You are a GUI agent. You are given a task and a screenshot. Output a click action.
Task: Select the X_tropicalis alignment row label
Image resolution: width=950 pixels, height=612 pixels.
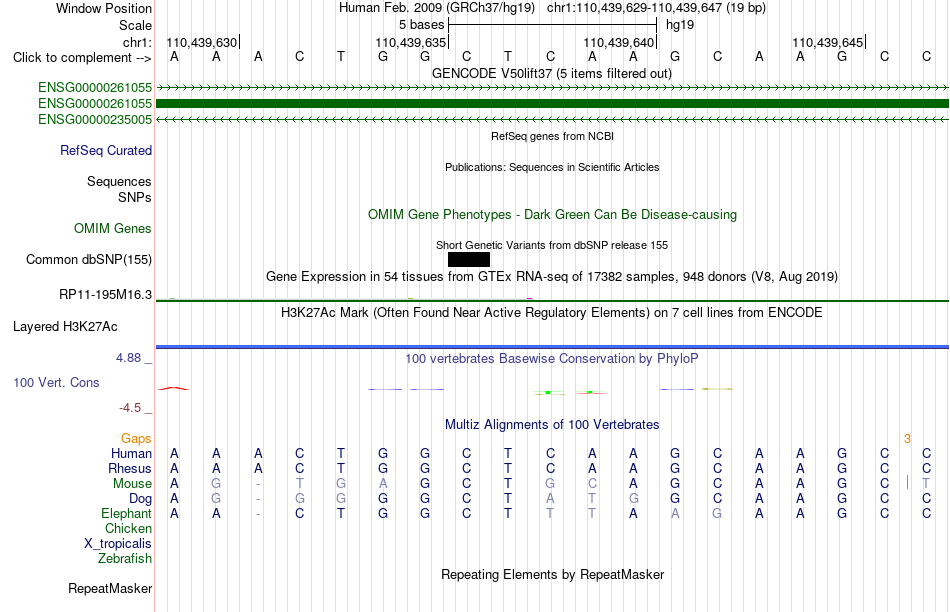pos(118,544)
